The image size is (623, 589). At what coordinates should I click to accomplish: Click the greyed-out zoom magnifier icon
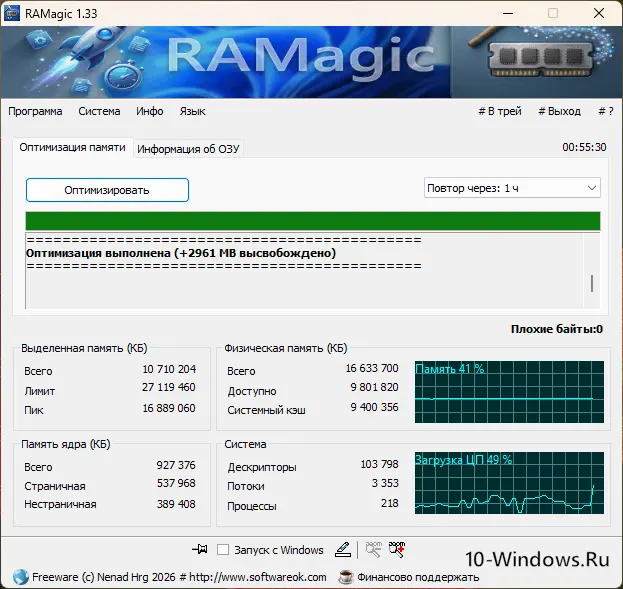click(x=373, y=550)
